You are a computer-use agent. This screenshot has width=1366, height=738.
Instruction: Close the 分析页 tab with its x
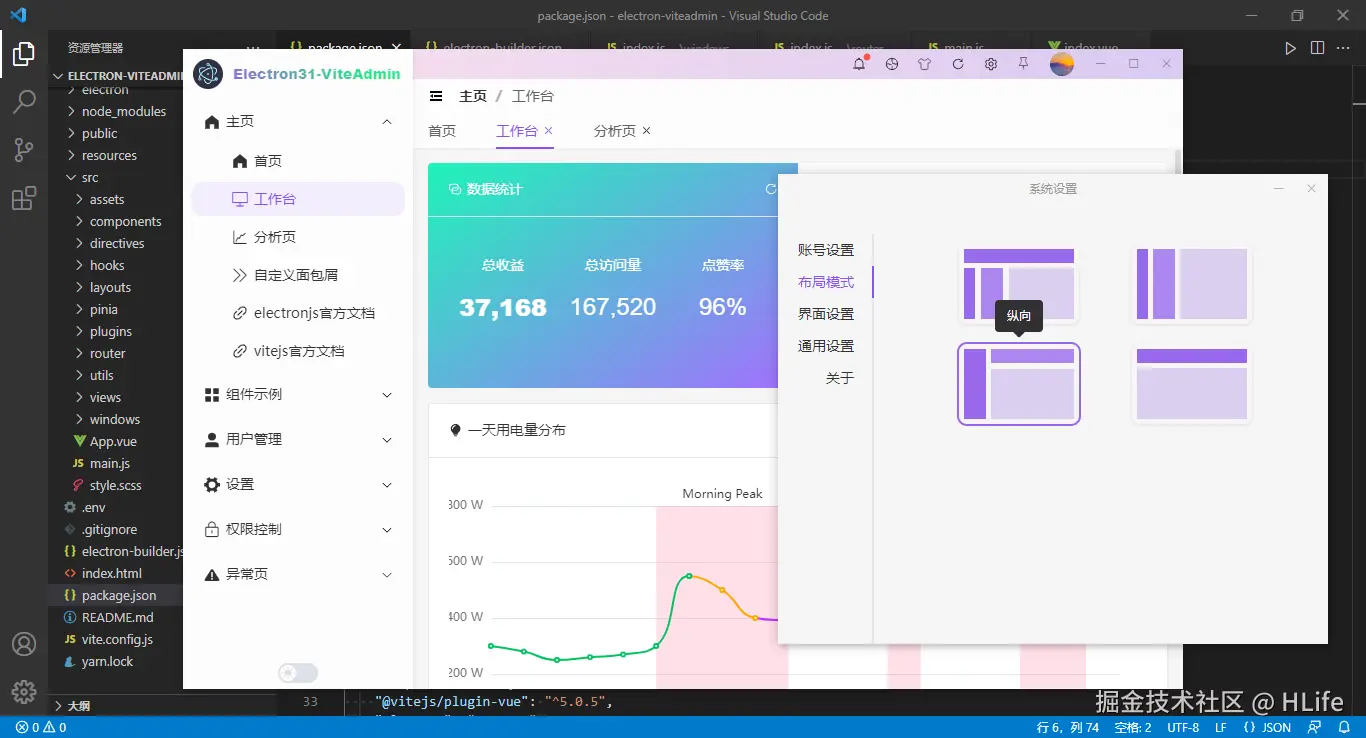[x=646, y=131]
